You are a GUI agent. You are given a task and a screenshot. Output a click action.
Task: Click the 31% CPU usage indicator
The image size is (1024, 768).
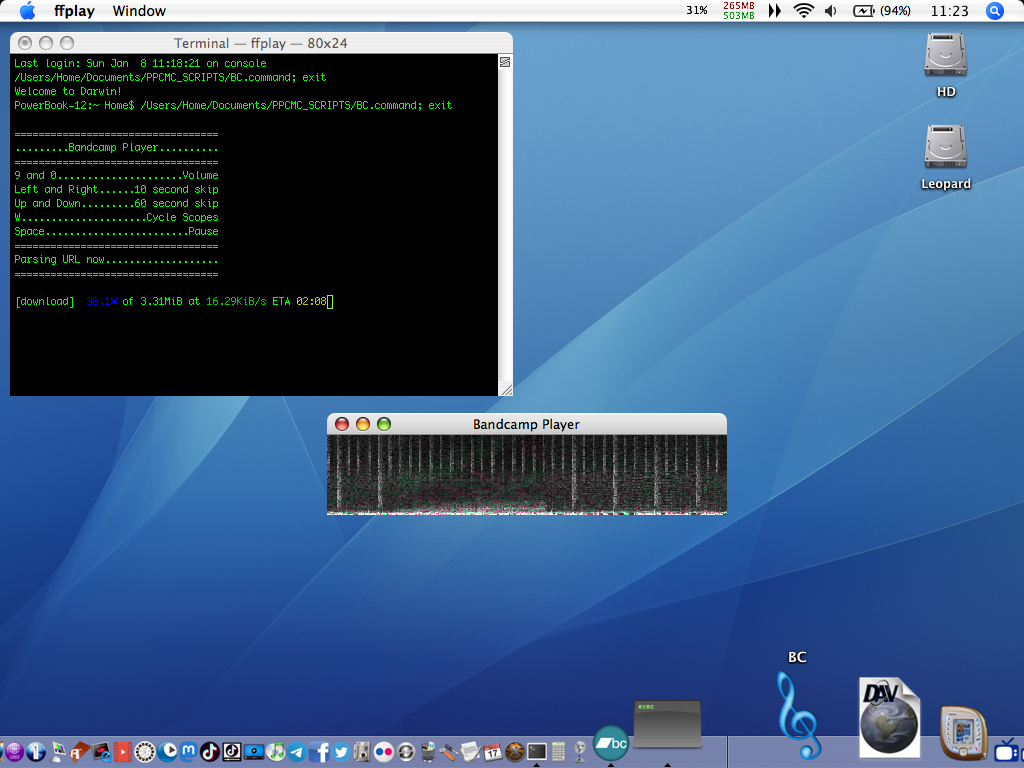(x=696, y=10)
